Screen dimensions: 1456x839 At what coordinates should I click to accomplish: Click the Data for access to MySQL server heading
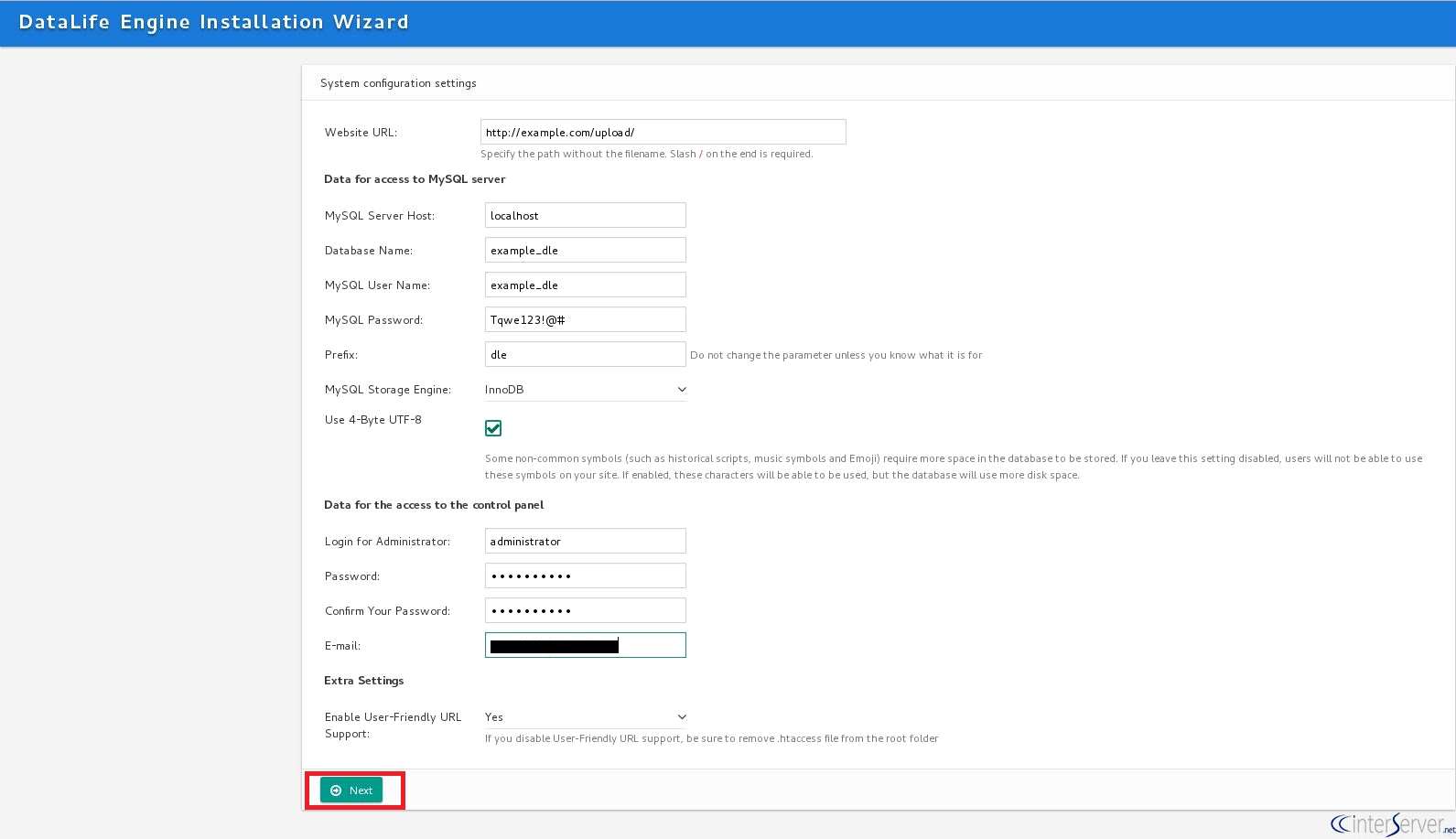[x=415, y=179]
